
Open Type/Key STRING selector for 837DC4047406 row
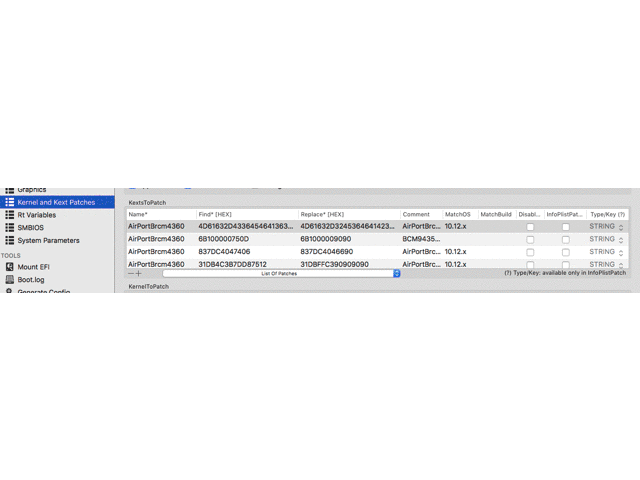(x=606, y=252)
